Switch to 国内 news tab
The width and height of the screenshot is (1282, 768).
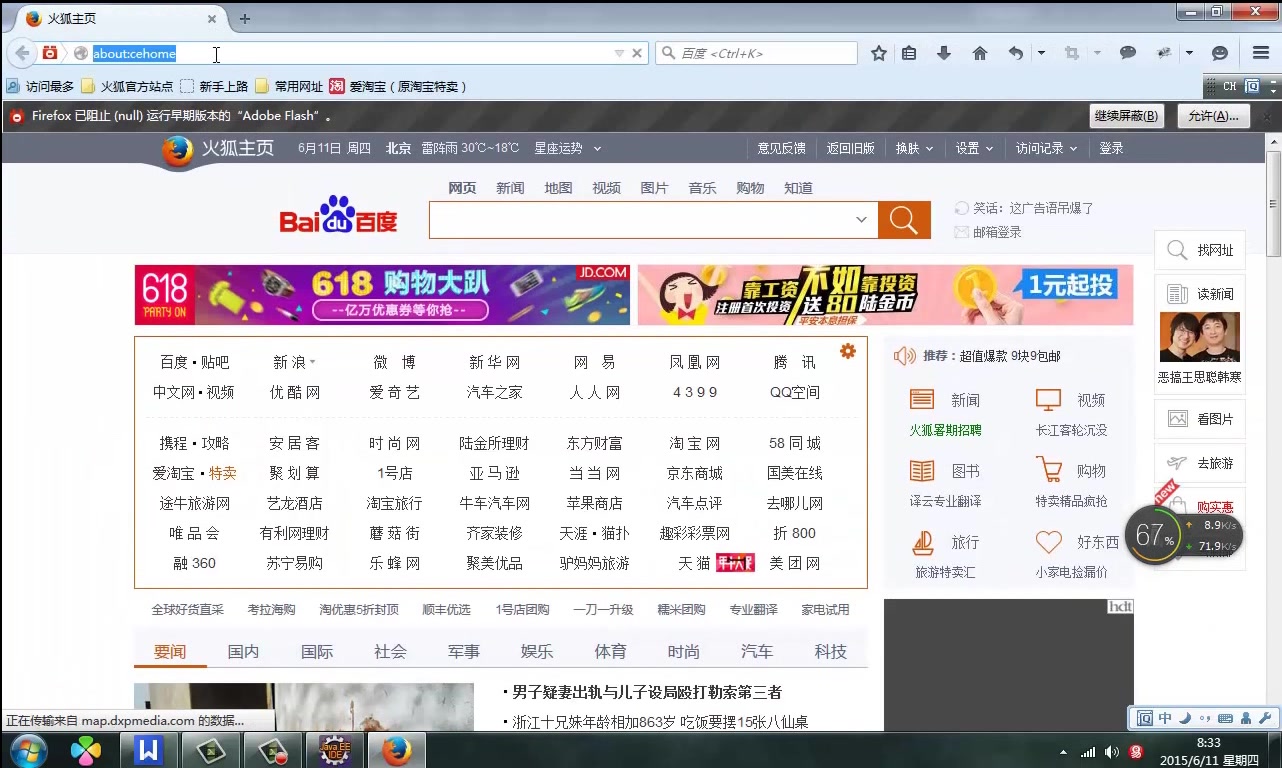click(x=243, y=651)
